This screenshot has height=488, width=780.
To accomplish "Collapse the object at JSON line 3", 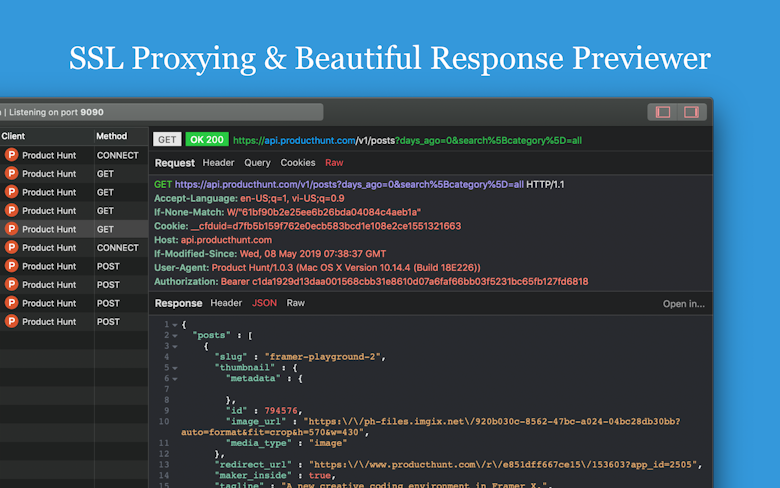I will [175, 347].
